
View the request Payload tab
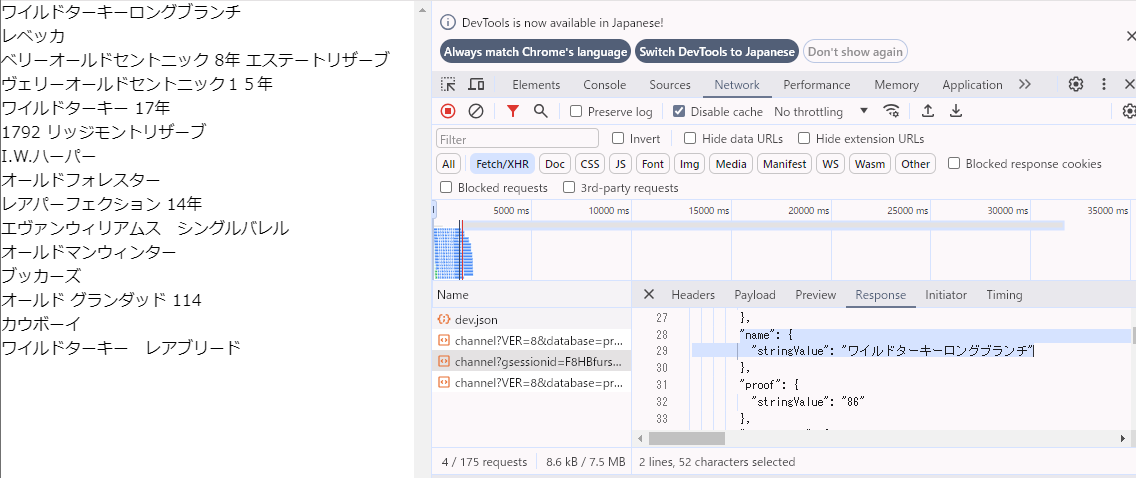755,295
